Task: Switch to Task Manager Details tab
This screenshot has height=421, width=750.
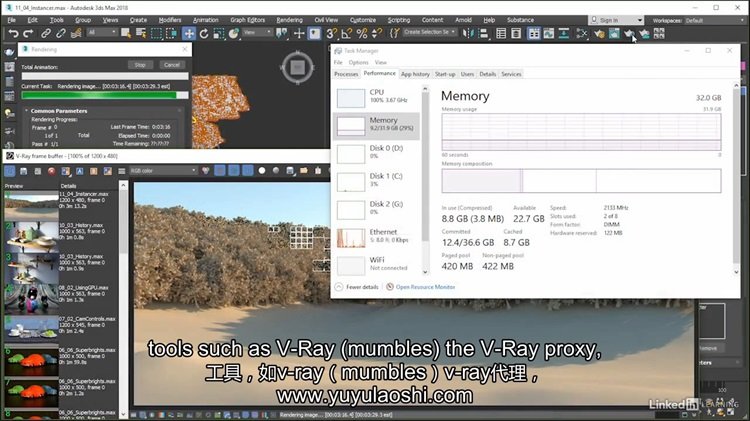Action: pos(487,74)
